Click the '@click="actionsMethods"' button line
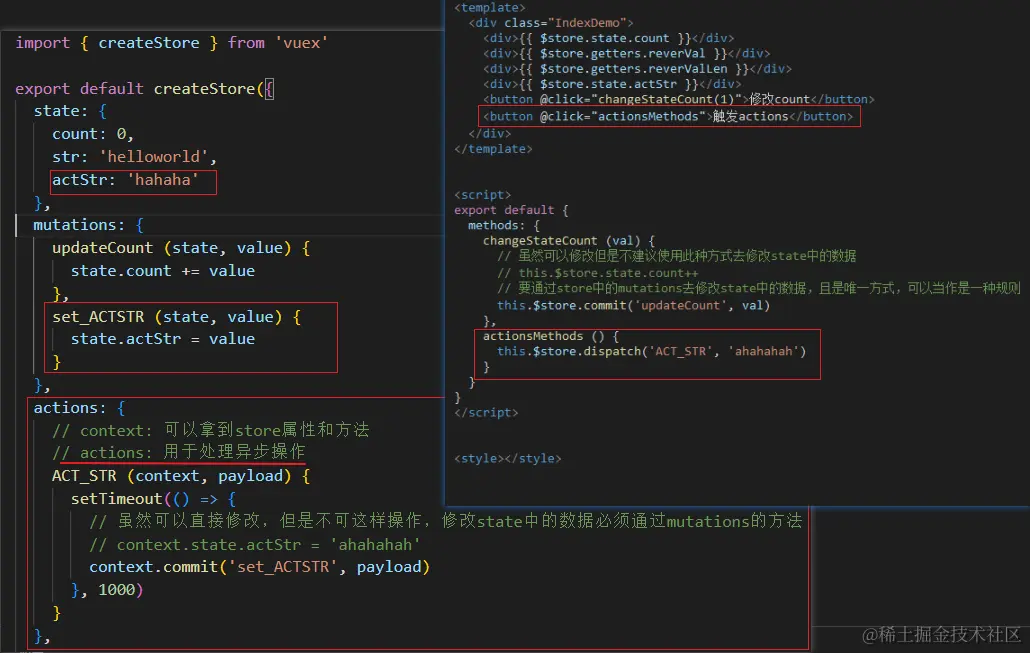 pos(668,116)
